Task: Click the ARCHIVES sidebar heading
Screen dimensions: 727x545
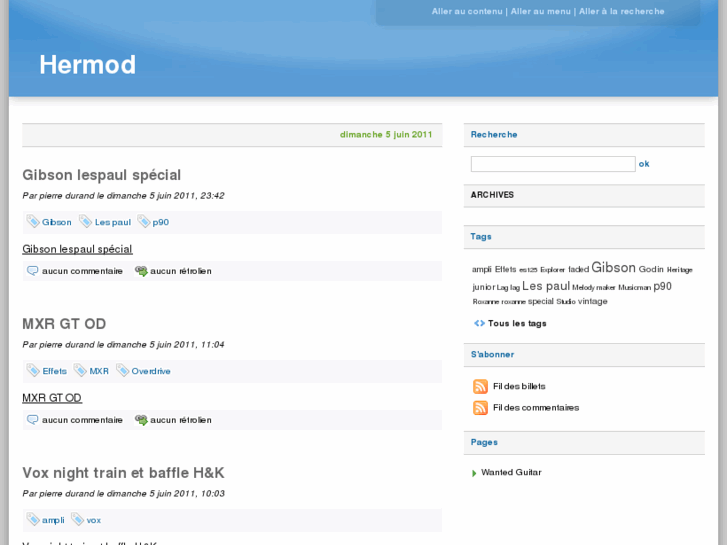Action: click(x=492, y=195)
